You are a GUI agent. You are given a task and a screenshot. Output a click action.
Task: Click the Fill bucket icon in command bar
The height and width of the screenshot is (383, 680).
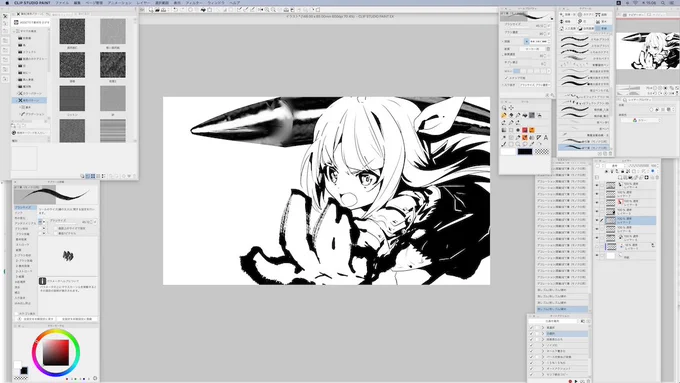click(x=203, y=10)
